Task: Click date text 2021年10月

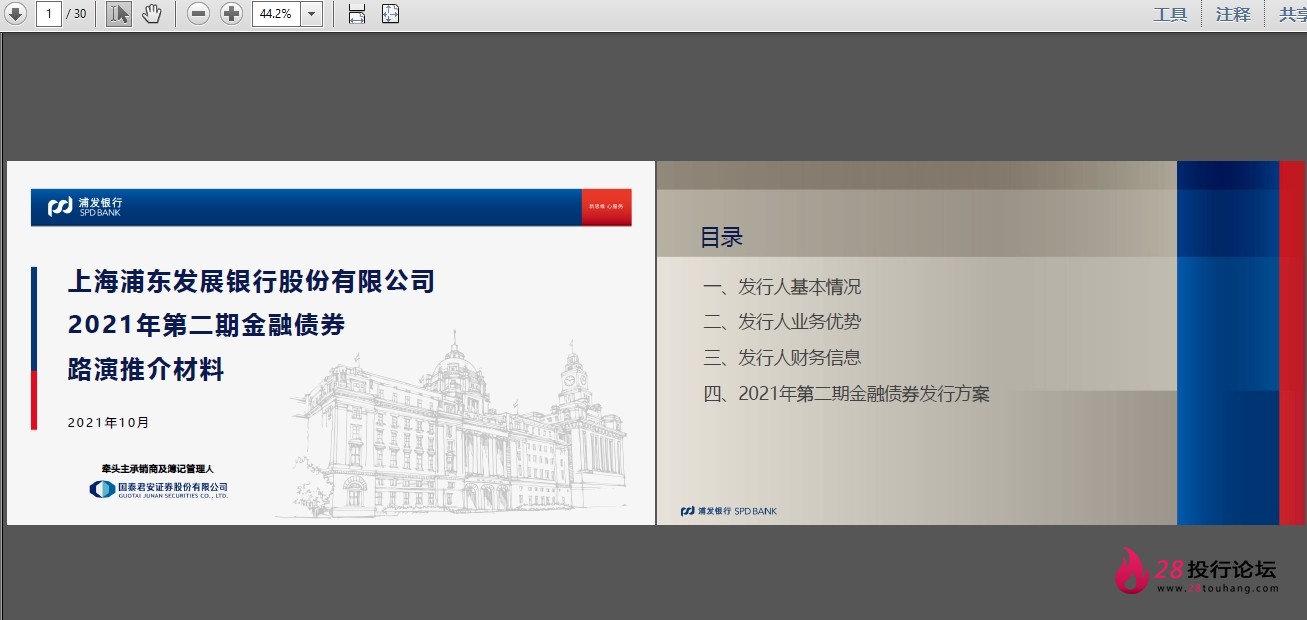Action: click(108, 422)
